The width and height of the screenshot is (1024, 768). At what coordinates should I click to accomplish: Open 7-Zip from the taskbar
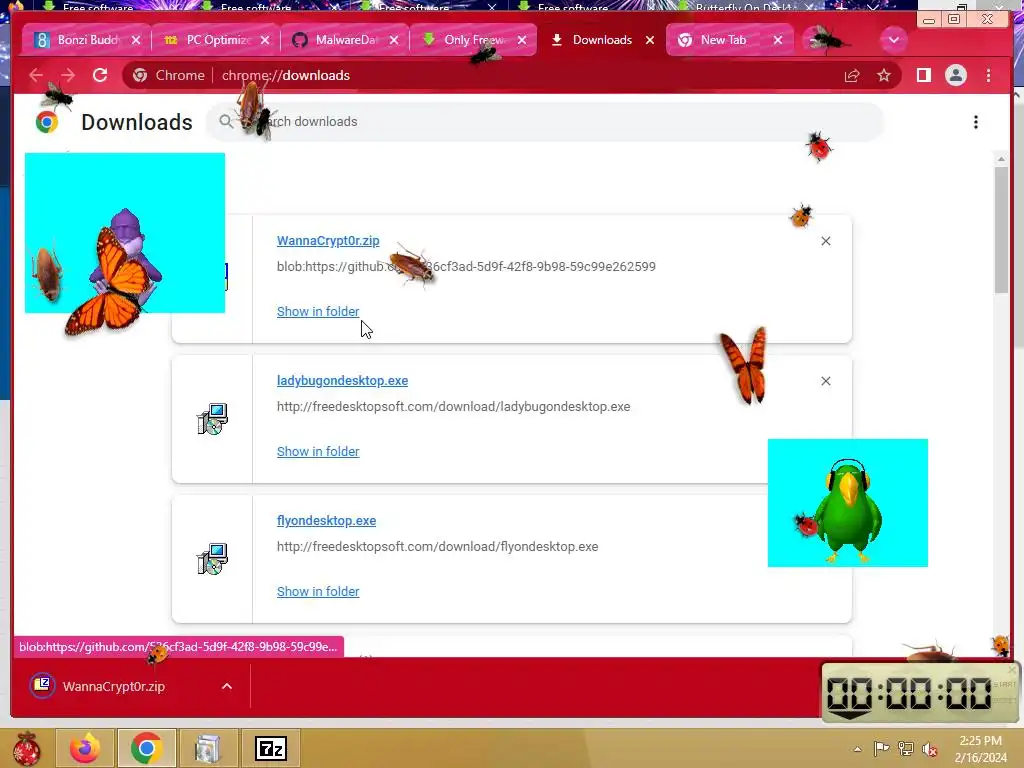(271, 748)
